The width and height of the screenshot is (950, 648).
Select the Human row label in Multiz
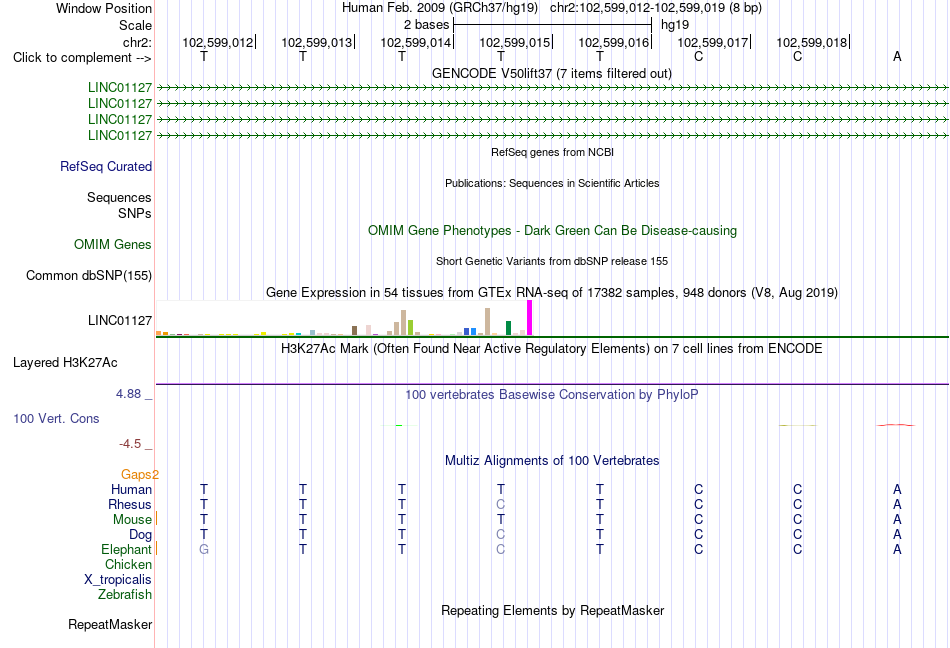(131, 489)
